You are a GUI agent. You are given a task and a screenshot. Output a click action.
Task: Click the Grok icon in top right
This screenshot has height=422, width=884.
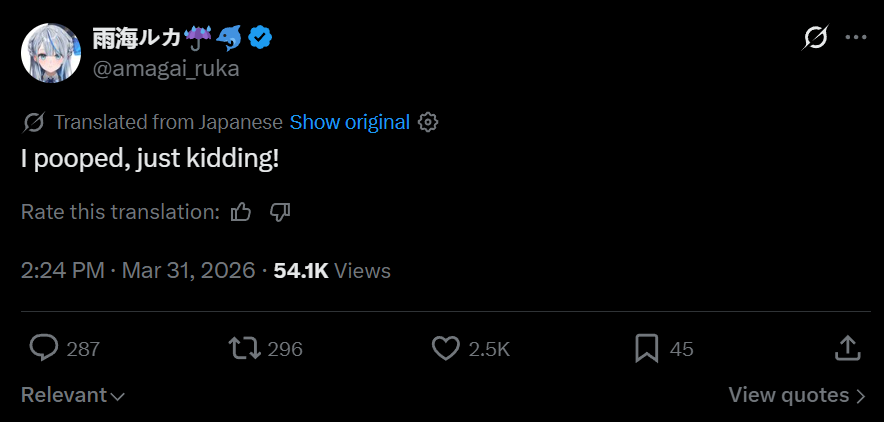816,38
